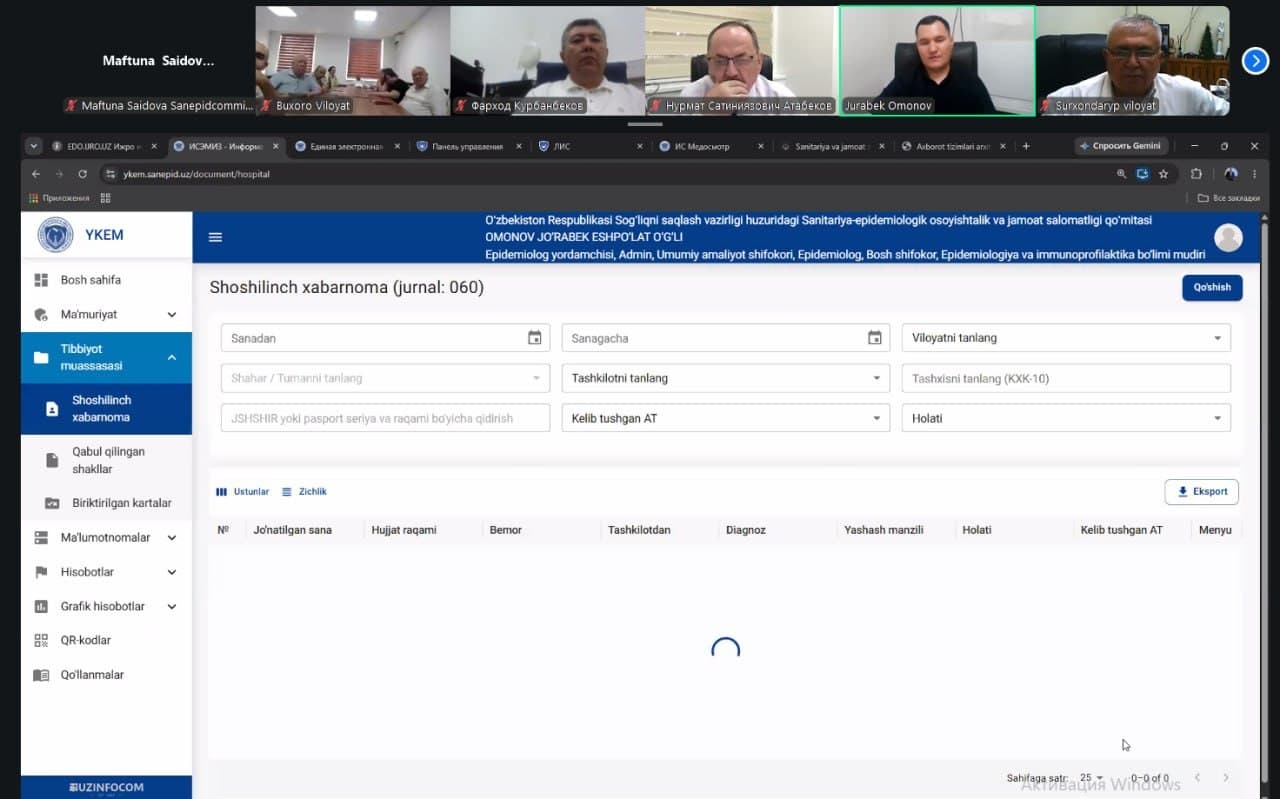Open the Tashkilotni tanlang dropdown

pyautogui.click(x=725, y=378)
